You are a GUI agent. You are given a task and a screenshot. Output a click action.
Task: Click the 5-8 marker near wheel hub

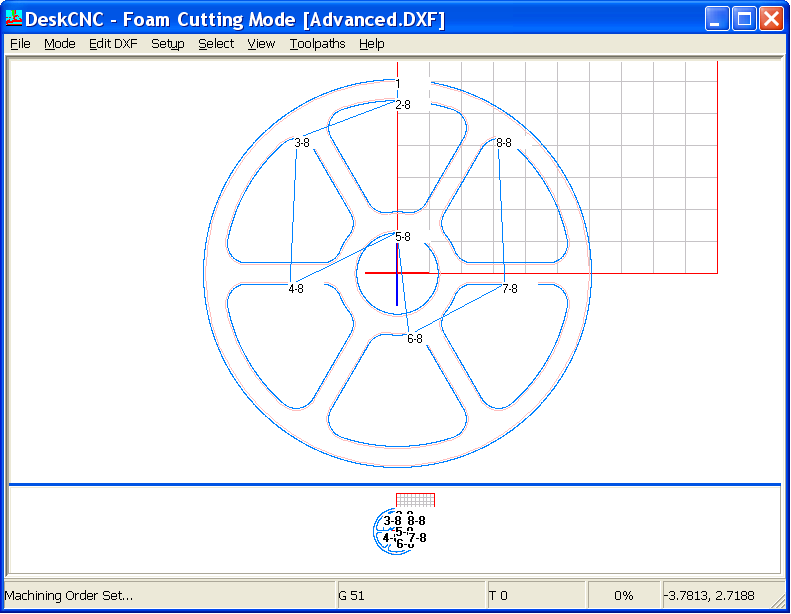point(403,237)
